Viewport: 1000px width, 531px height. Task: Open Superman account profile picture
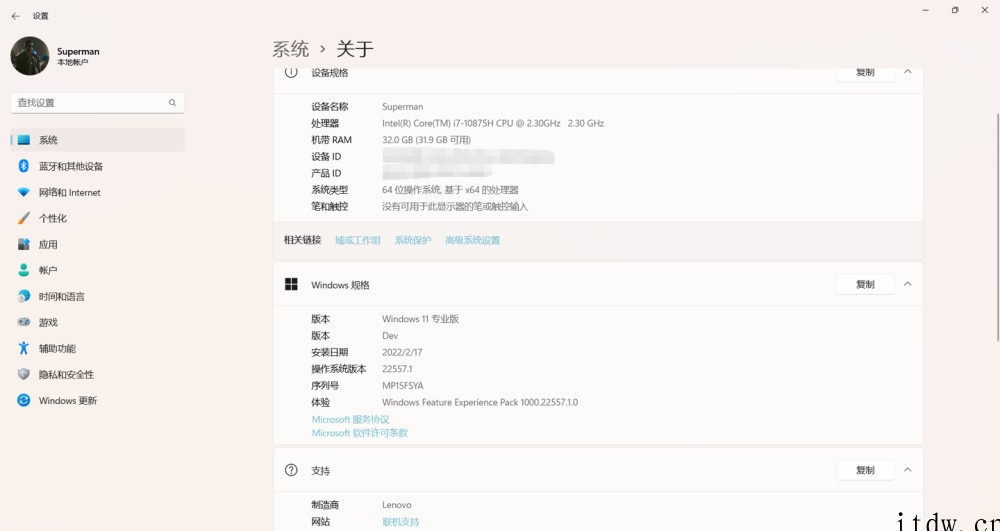pos(30,56)
